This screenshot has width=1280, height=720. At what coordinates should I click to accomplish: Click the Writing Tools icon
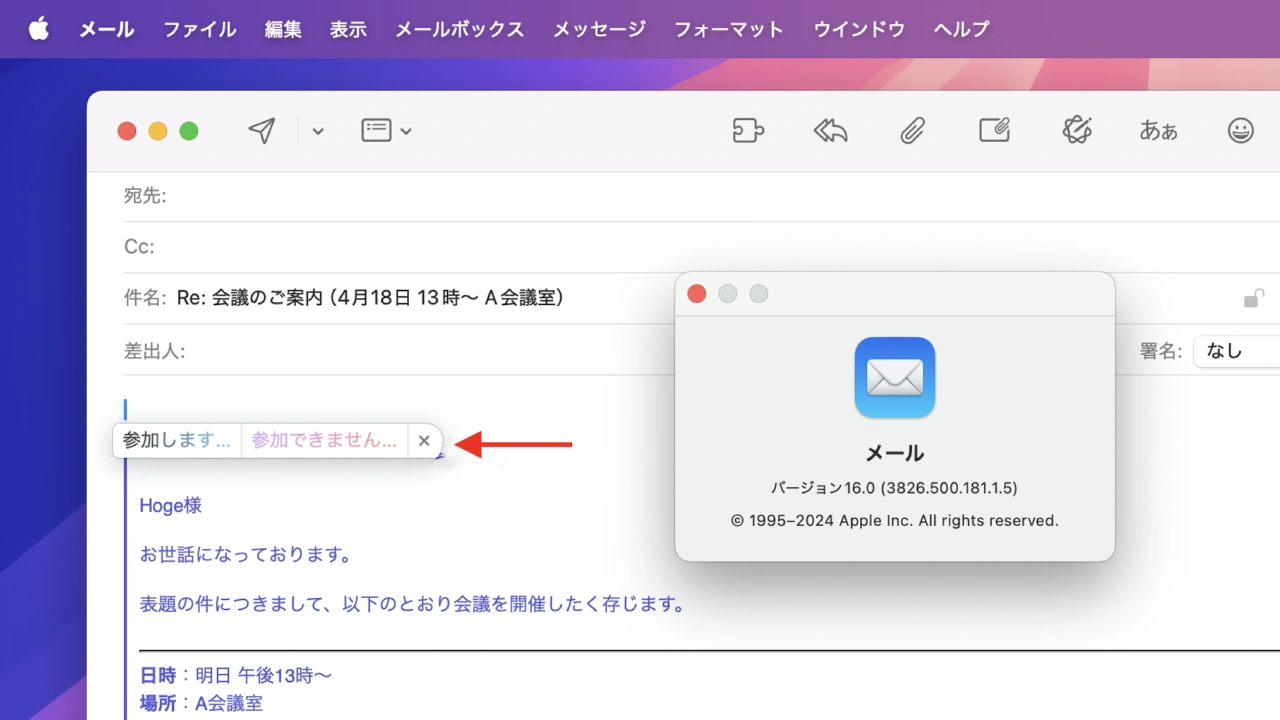(1077, 131)
